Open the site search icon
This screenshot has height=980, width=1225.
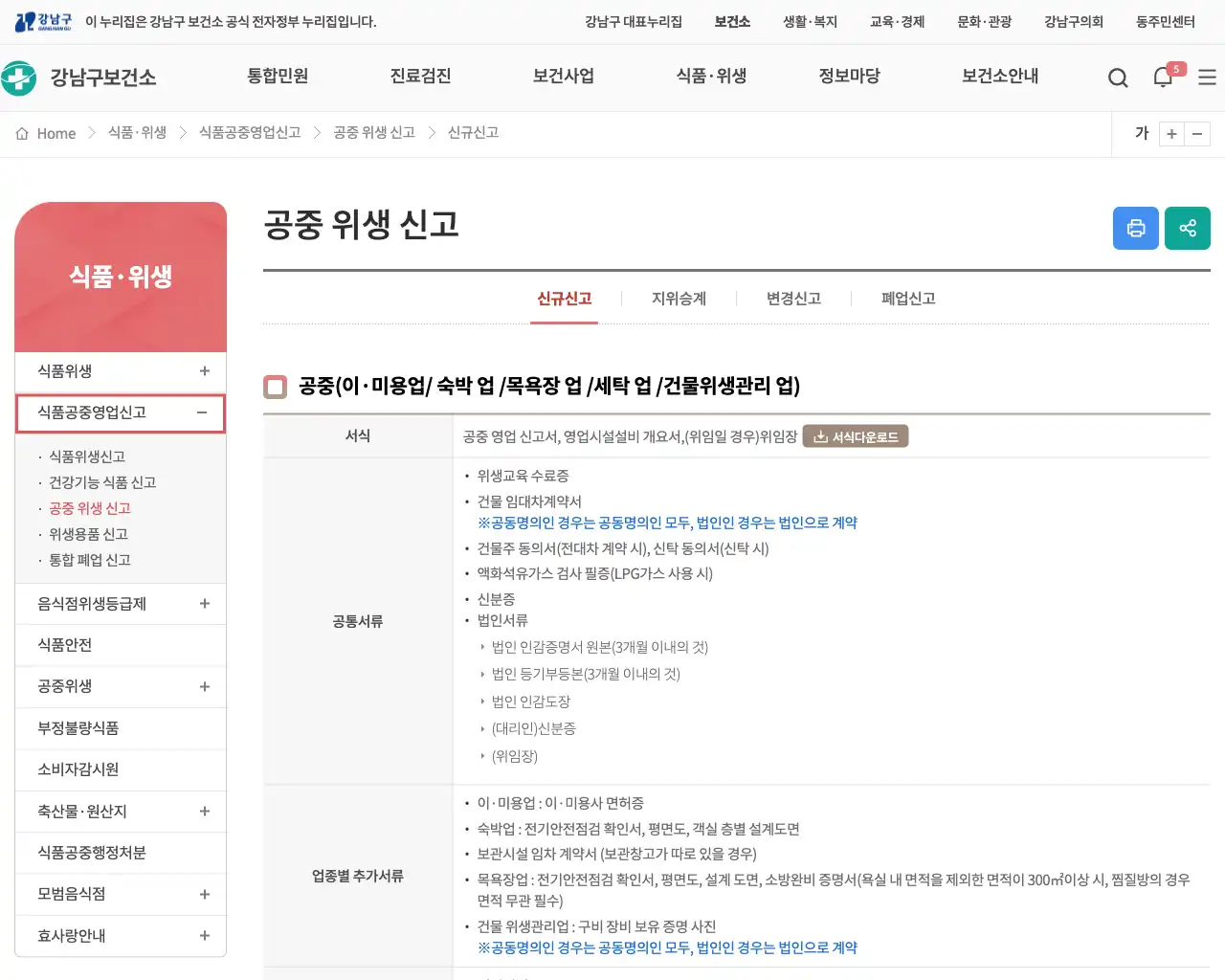click(1117, 78)
